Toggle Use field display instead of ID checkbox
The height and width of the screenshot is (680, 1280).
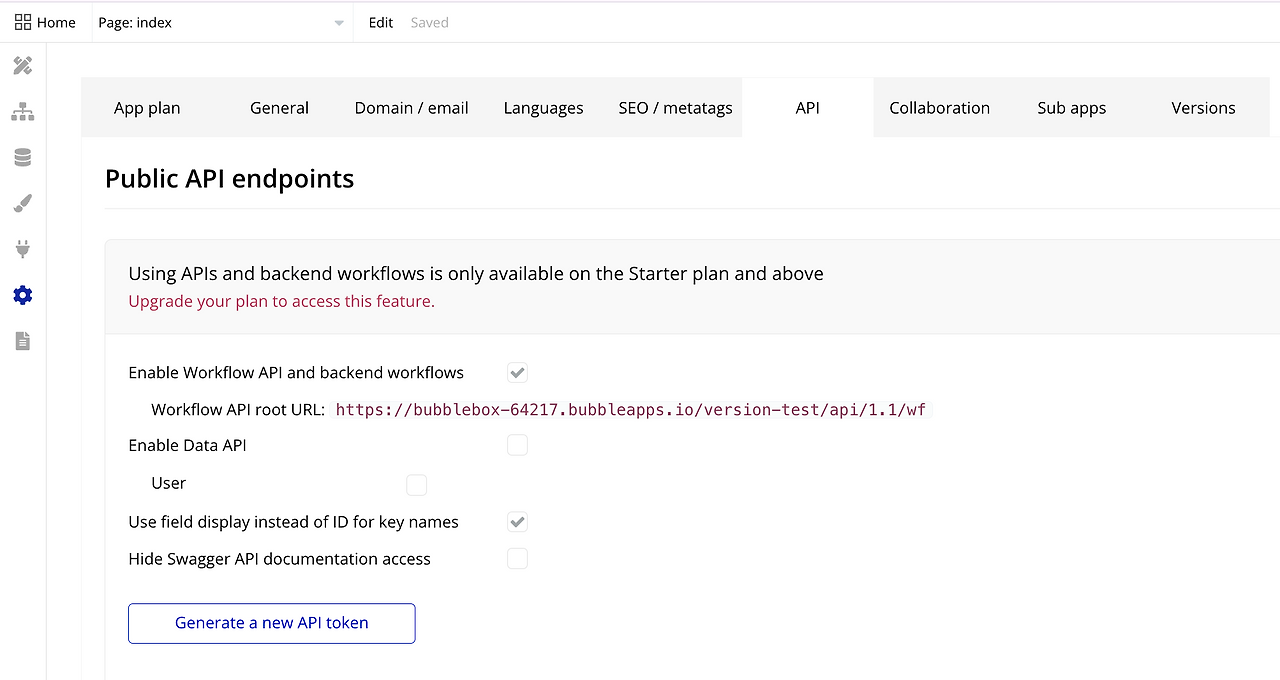(517, 522)
